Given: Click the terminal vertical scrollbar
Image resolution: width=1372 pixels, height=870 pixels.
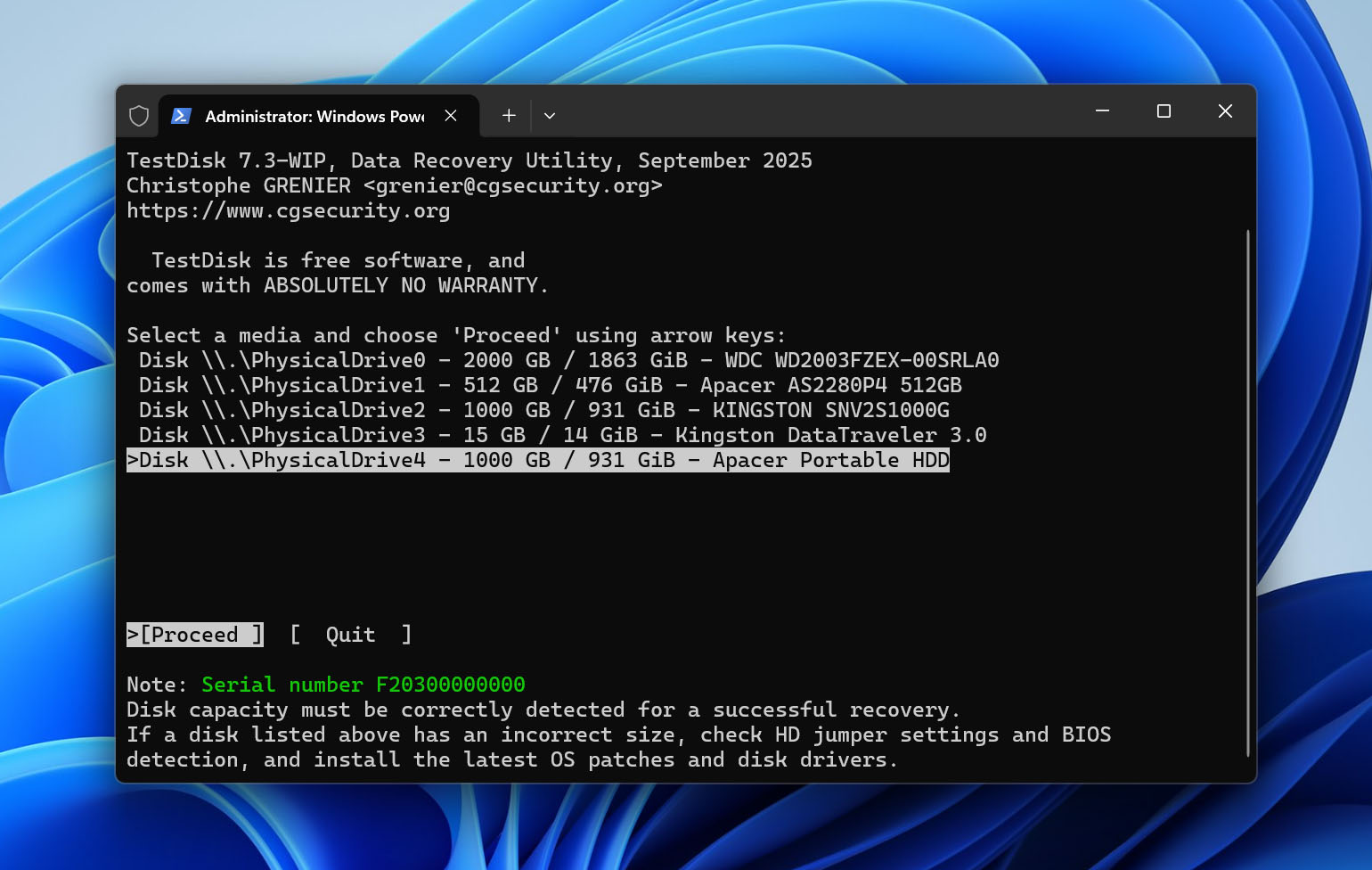Looking at the screenshot, I should pos(1247,493).
